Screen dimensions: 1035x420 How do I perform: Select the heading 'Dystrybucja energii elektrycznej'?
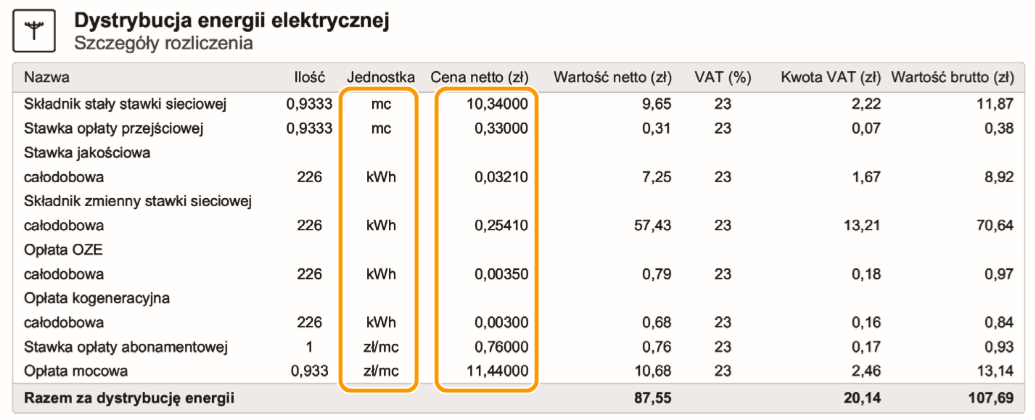click(231, 21)
